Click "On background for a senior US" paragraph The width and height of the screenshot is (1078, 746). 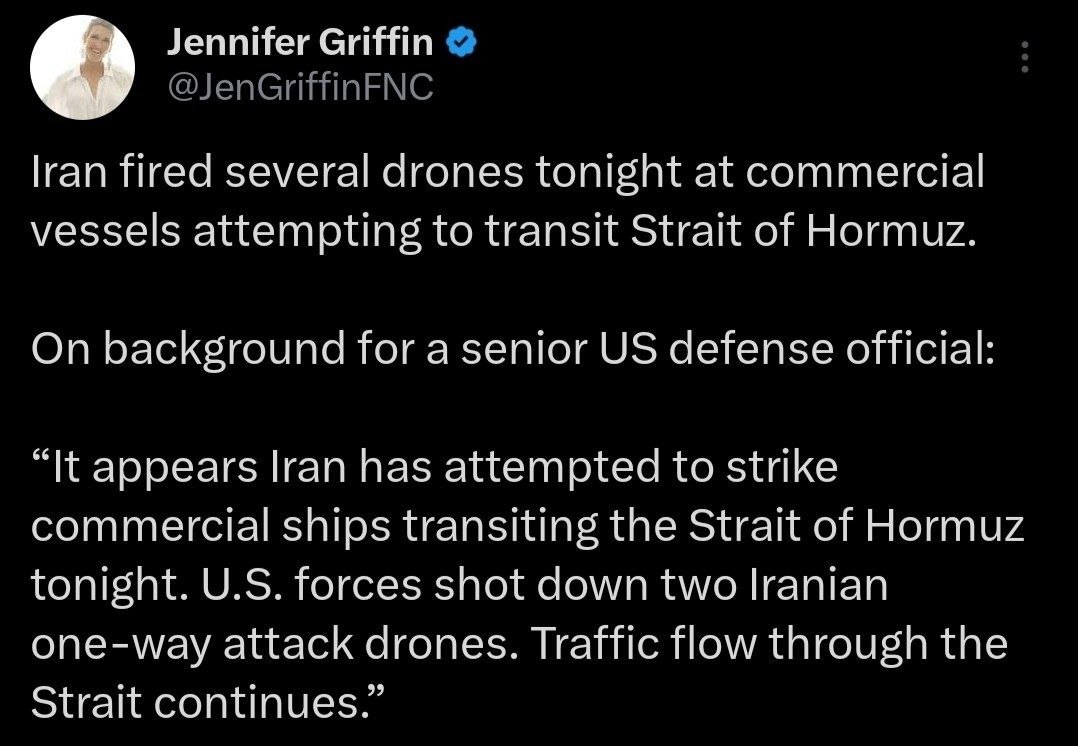(513, 349)
